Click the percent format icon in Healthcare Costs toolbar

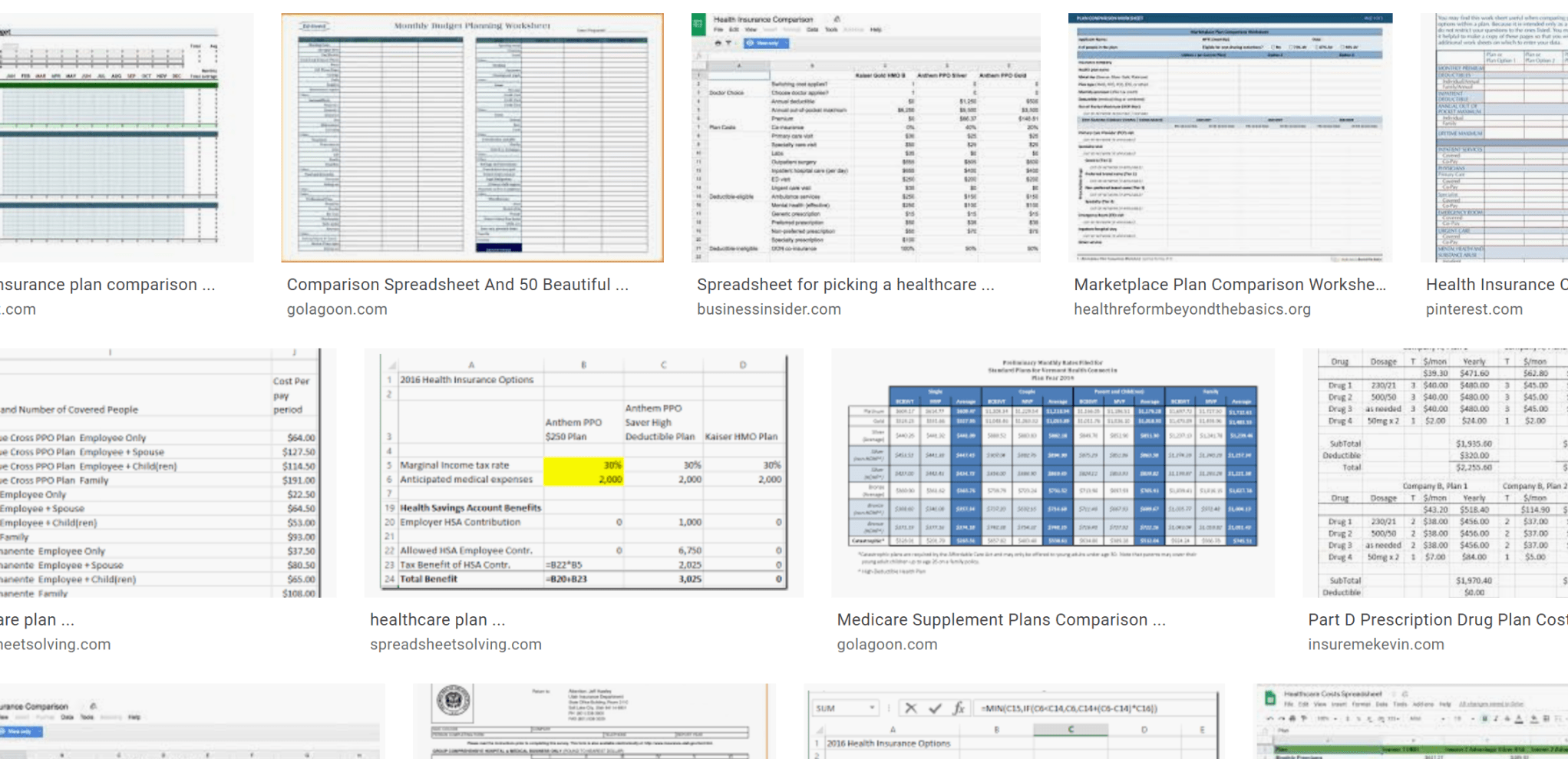pos(1358,718)
